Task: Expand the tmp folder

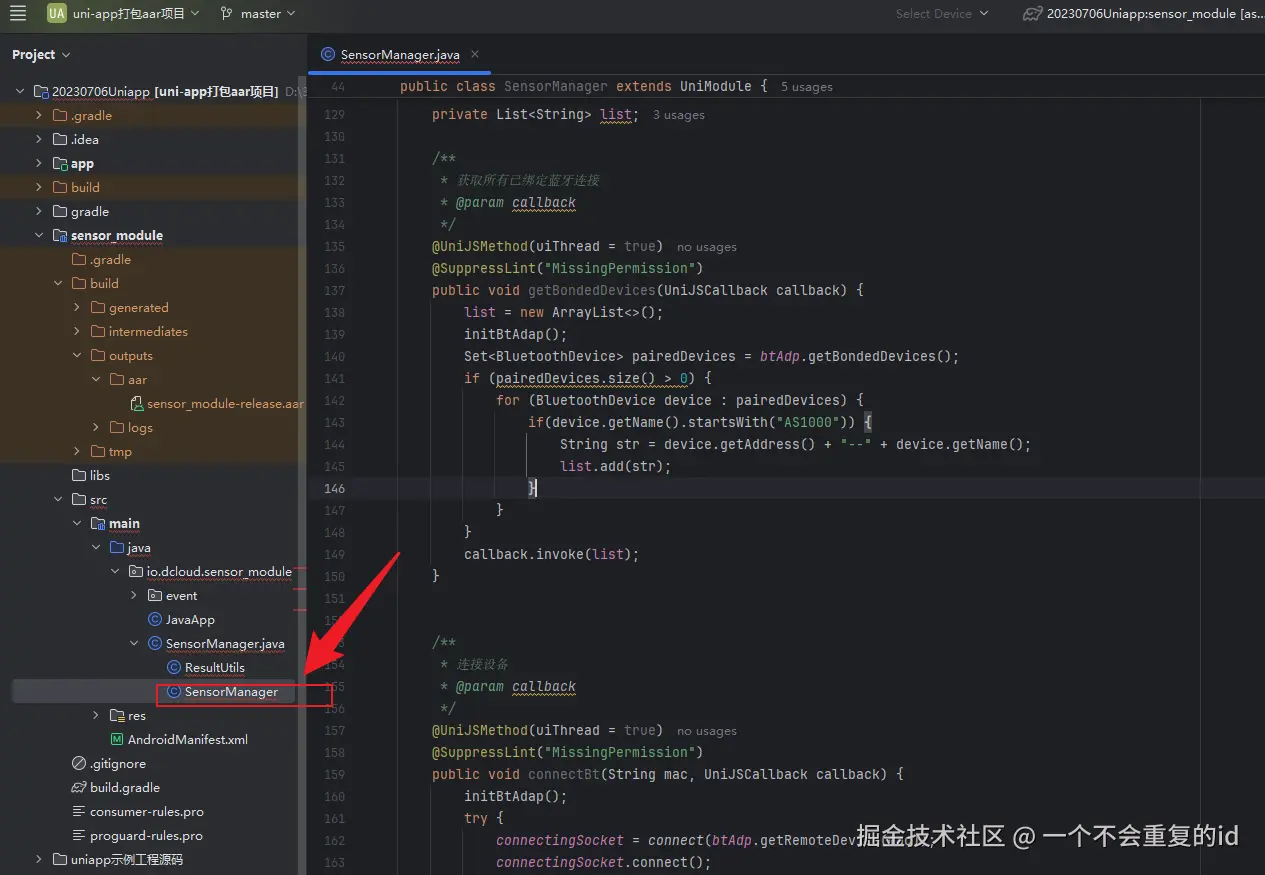Action: click(x=77, y=451)
